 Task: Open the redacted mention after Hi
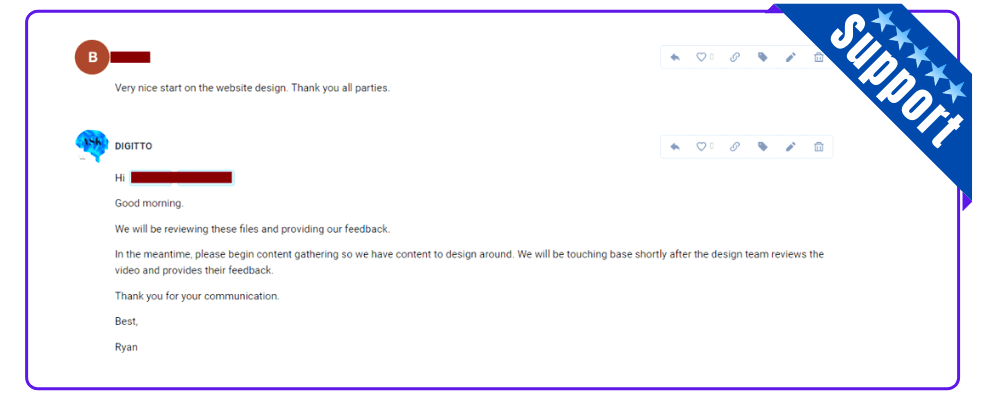click(x=182, y=177)
